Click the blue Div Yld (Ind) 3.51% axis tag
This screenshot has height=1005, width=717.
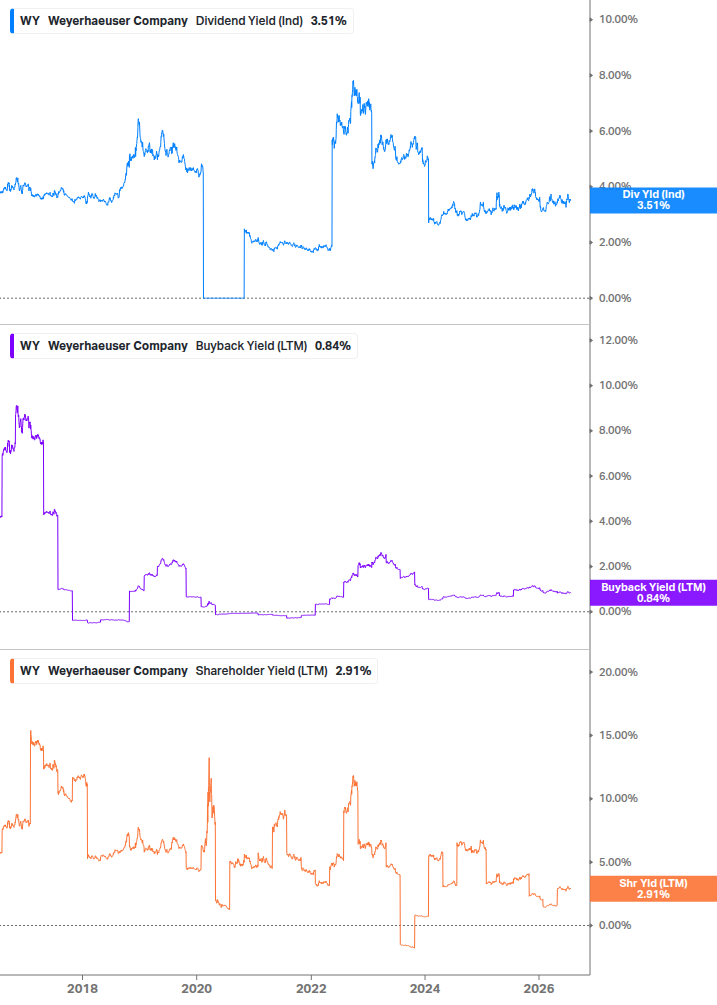pyautogui.click(x=653, y=200)
